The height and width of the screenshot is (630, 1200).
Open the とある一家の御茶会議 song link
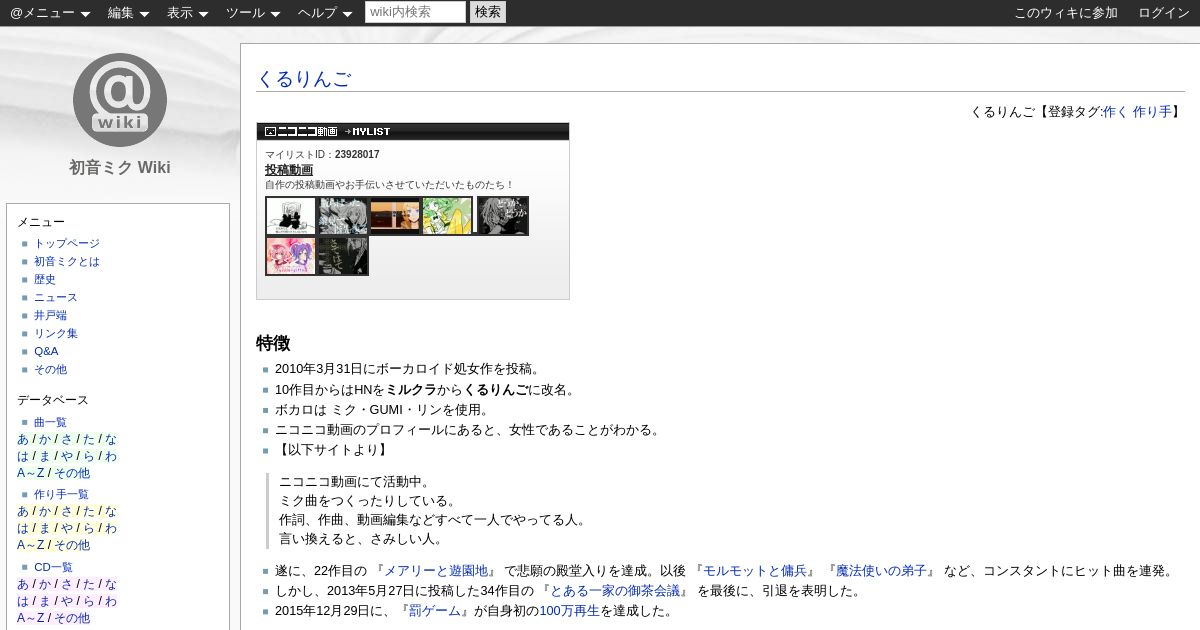point(615,591)
